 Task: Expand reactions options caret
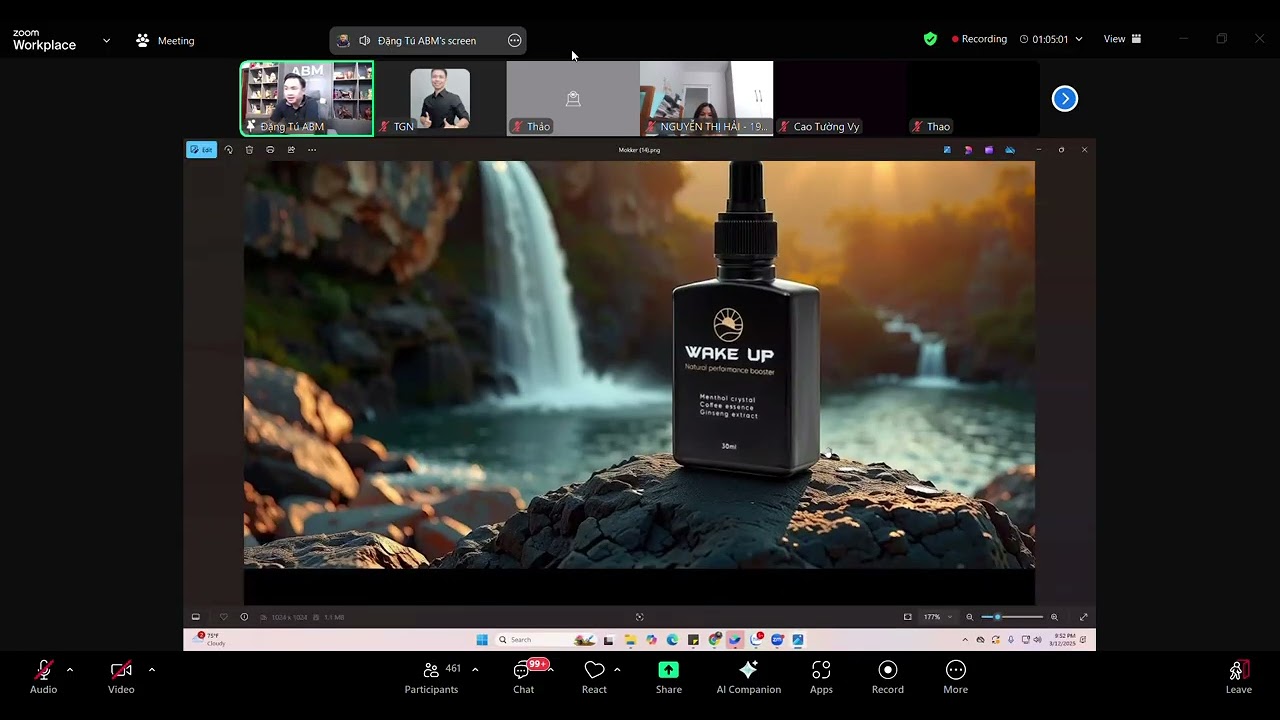click(x=617, y=669)
